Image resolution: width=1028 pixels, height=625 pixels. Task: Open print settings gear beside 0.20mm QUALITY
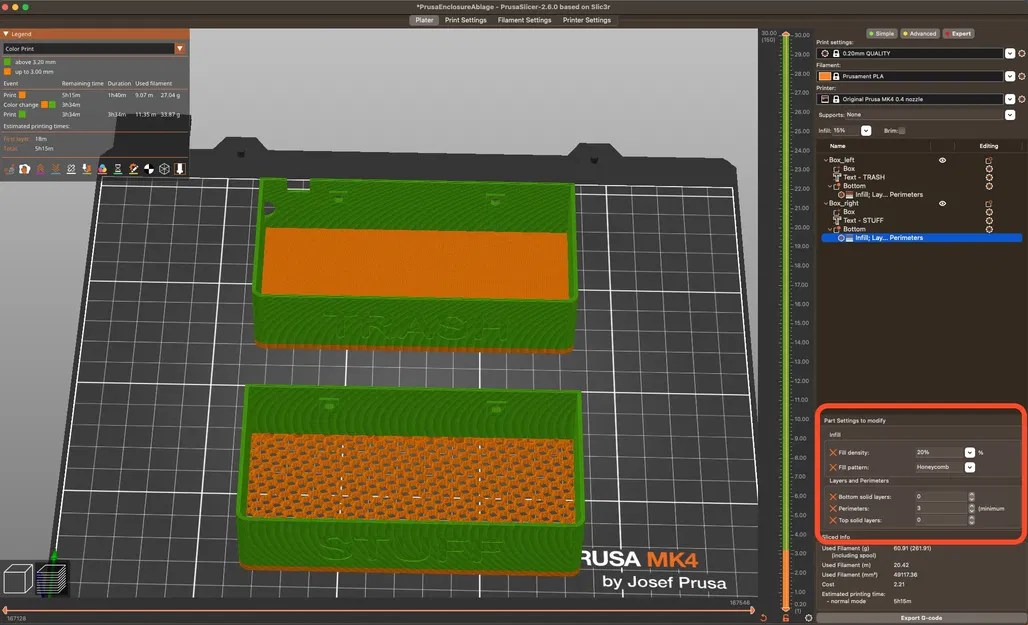[1021, 54]
